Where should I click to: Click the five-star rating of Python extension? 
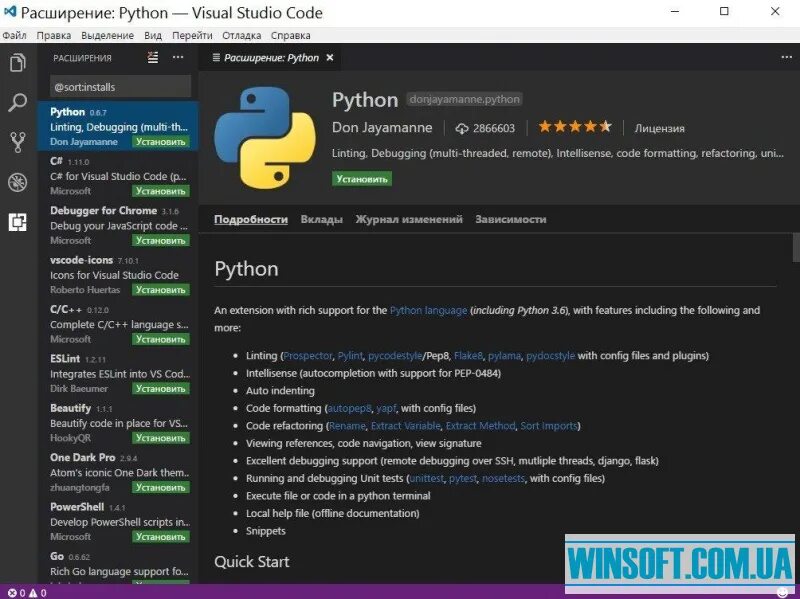coord(575,127)
